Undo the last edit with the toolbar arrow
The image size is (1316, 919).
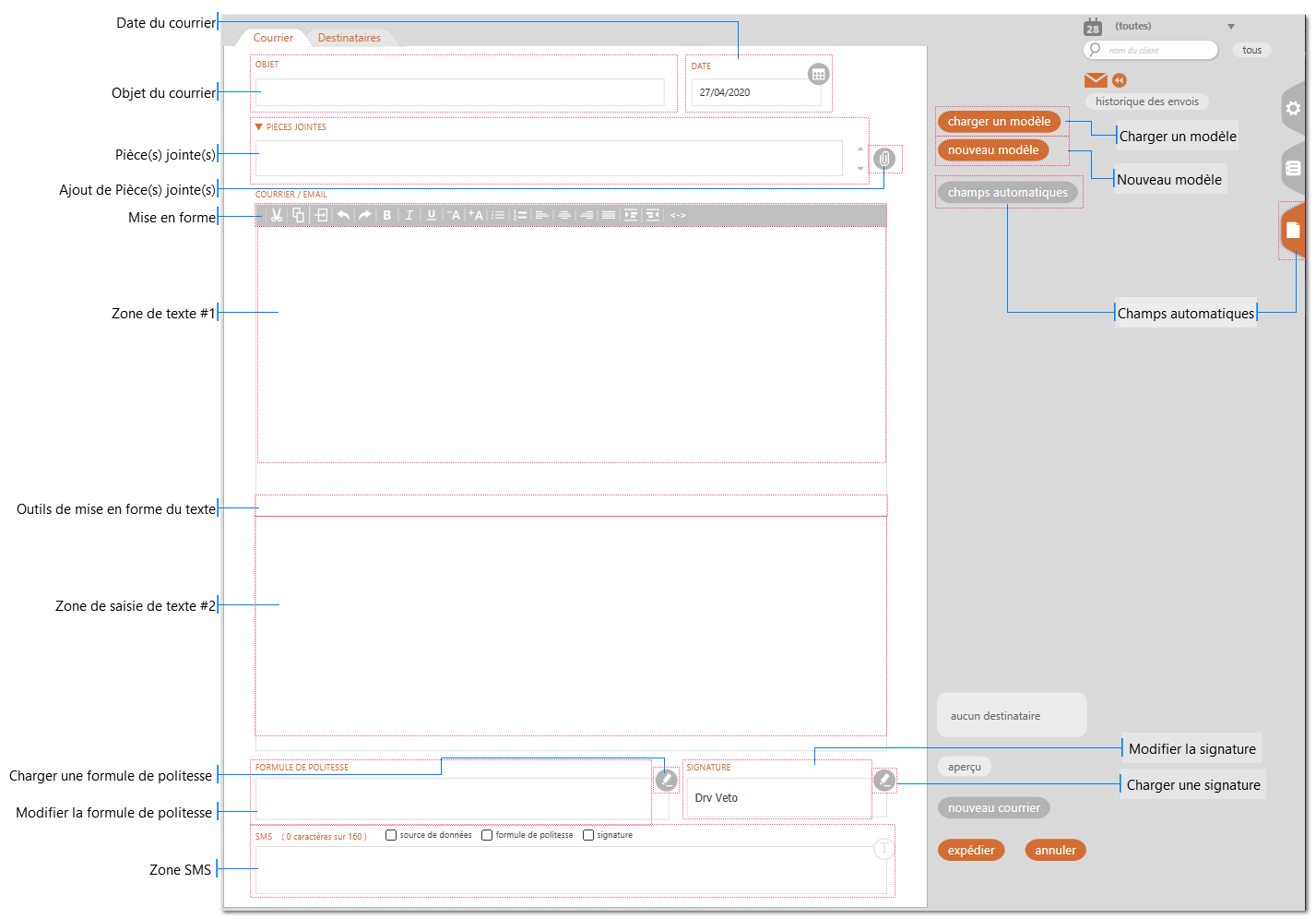click(343, 215)
